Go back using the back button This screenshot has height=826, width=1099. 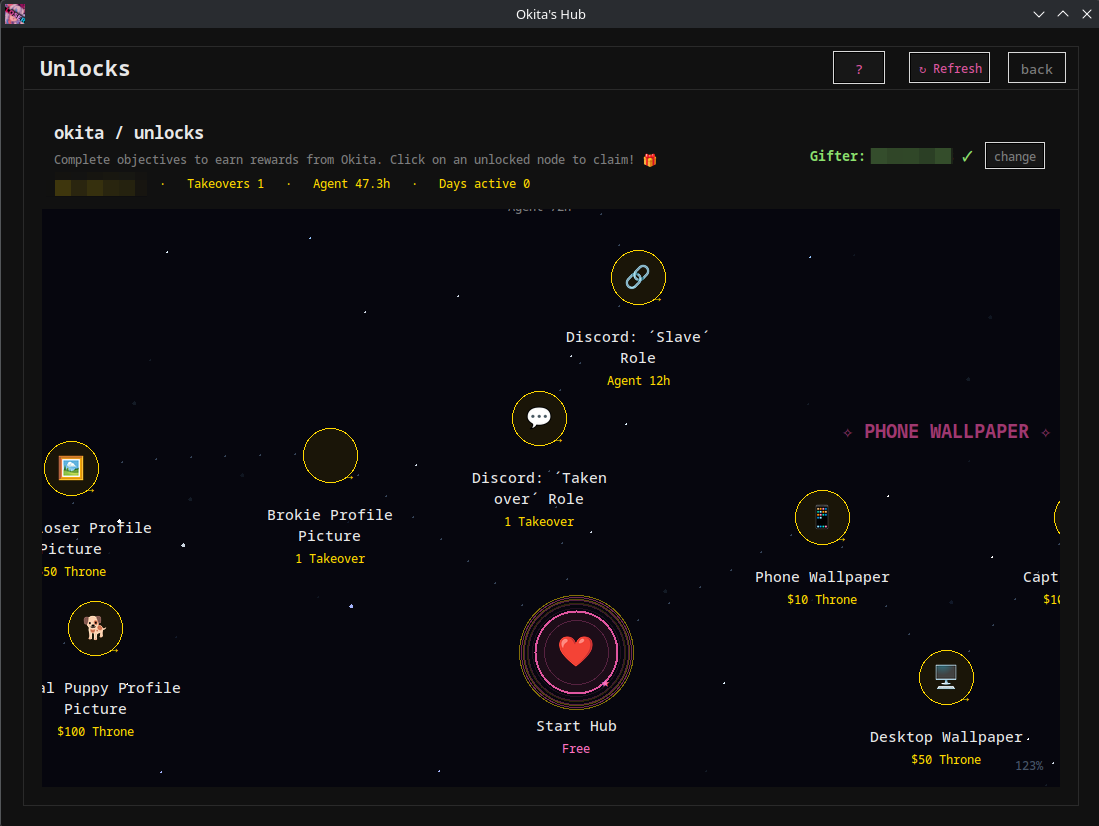[1037, 68]
